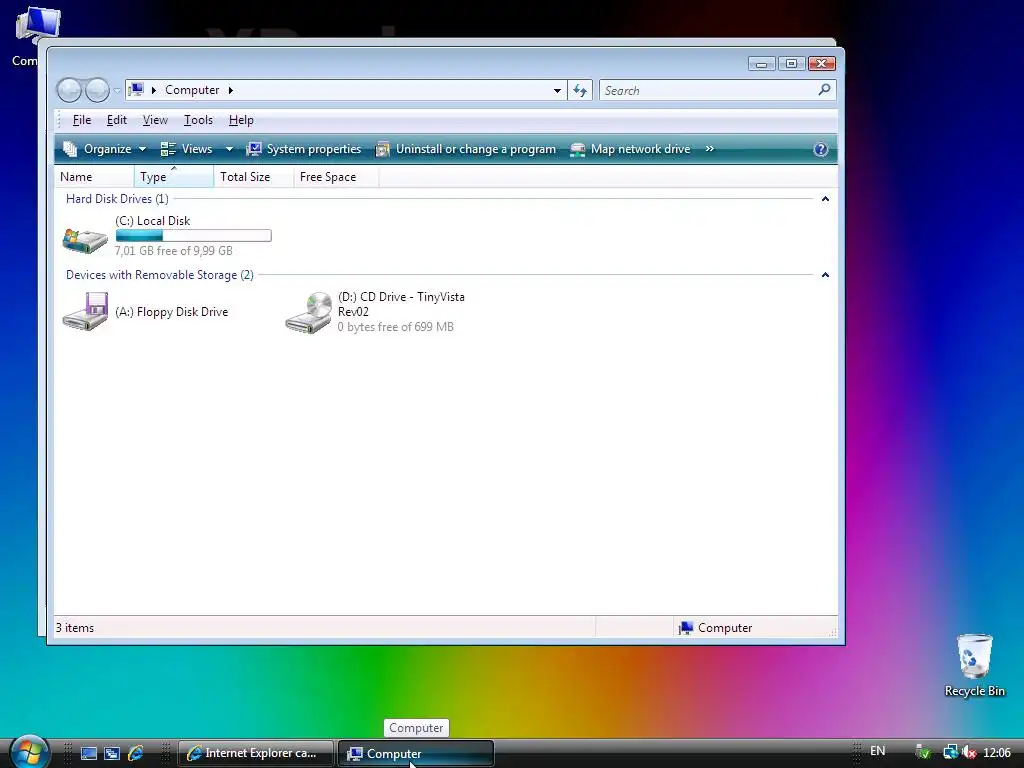Click the 0 bytes free of 699 MB text
This screenshot has height=768, width=1024.
396,327
